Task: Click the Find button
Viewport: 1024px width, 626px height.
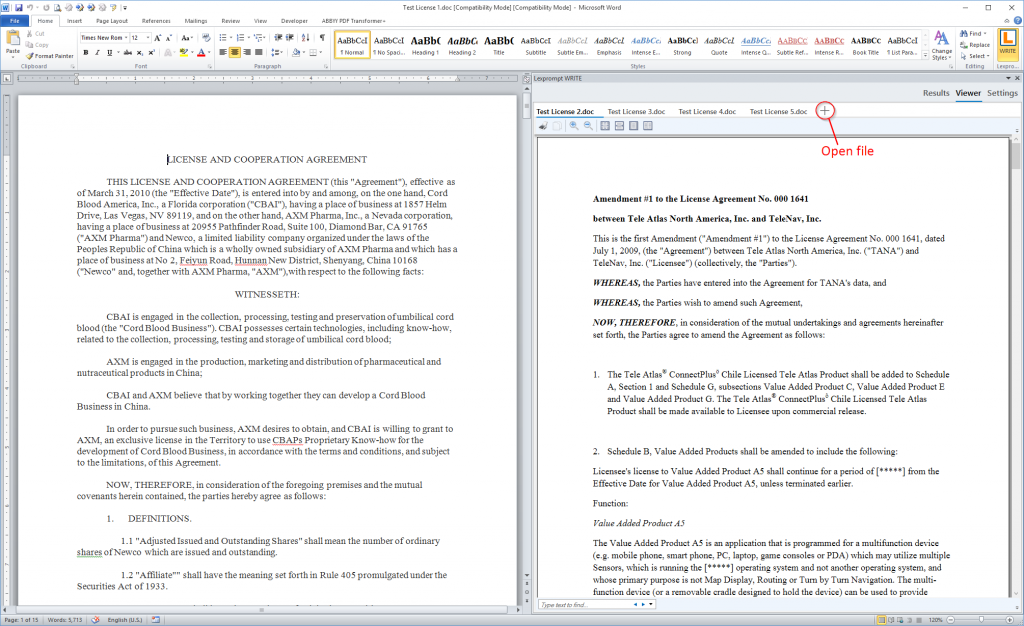Action: tap(972, 33)
